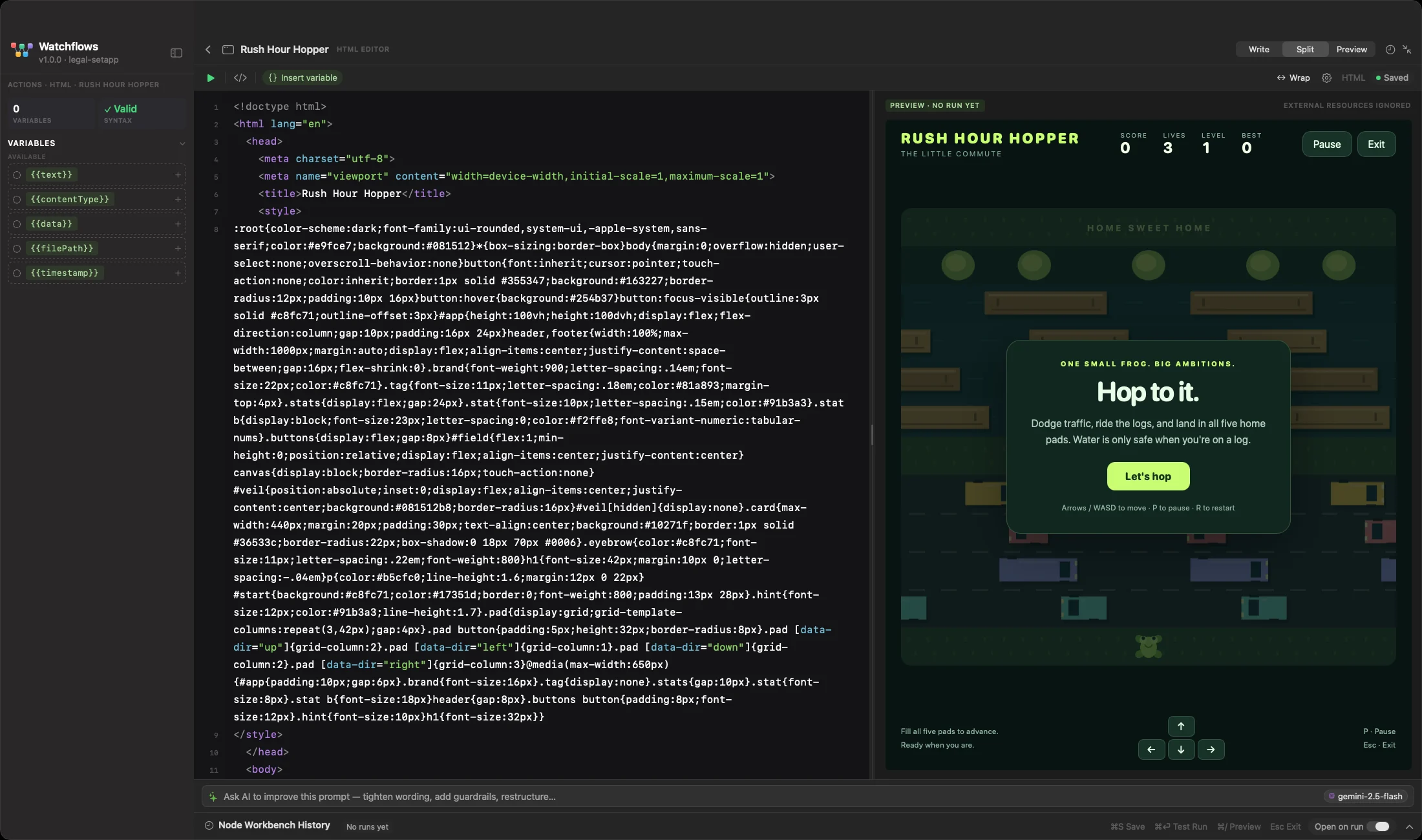Switch to Write view tab
Screen dimensions: 1422x840
pyautogui.click(x=1258, y=49)
